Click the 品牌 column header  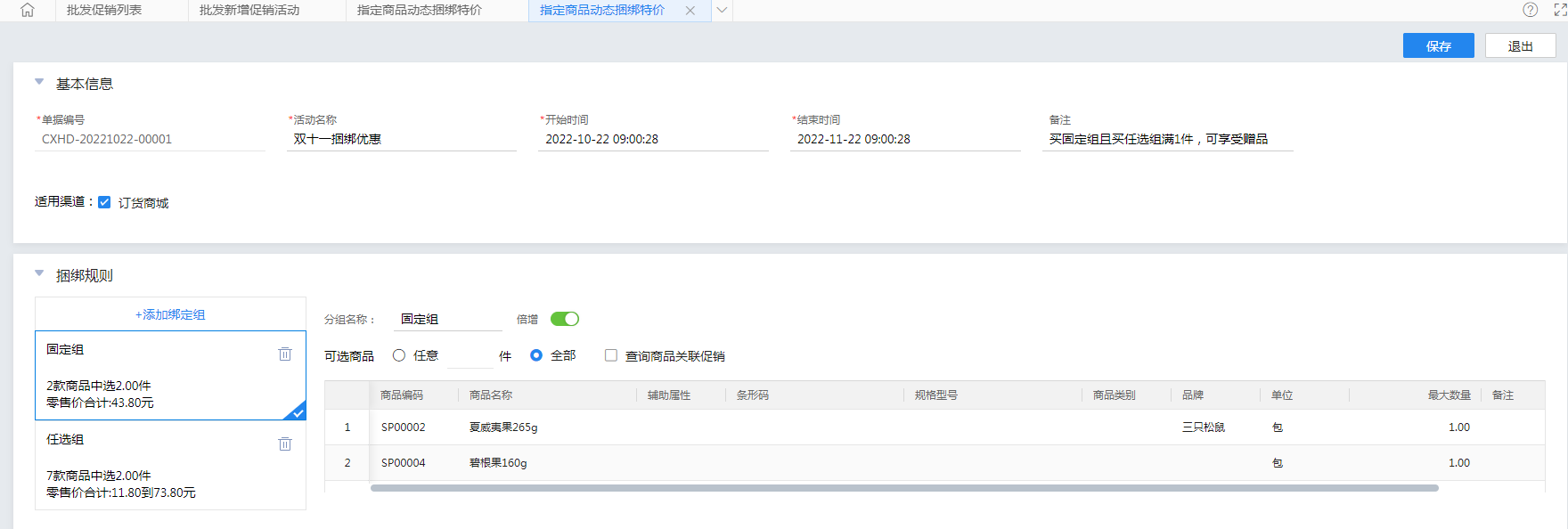1193,395
